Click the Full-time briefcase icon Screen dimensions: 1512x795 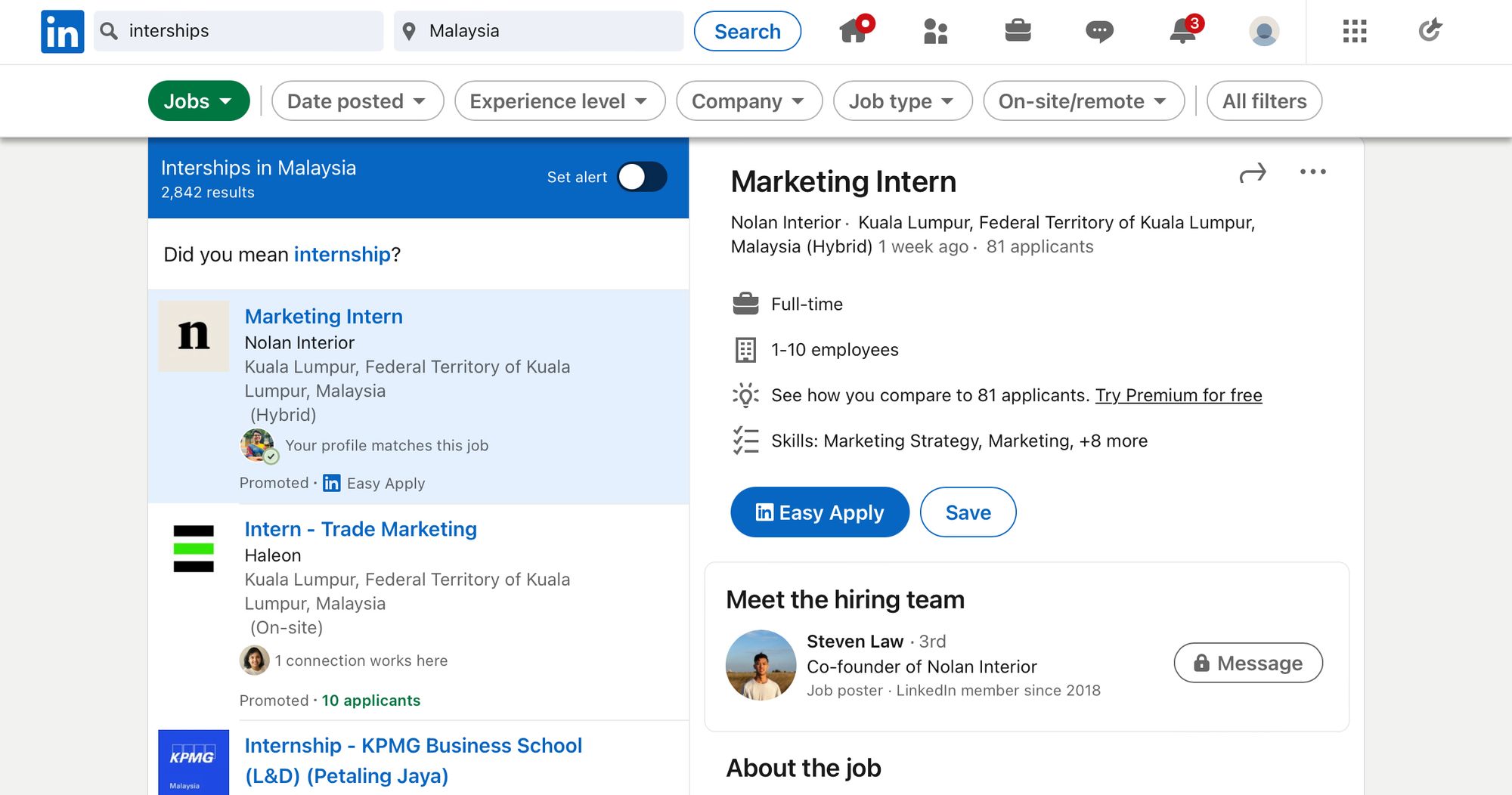745,304
